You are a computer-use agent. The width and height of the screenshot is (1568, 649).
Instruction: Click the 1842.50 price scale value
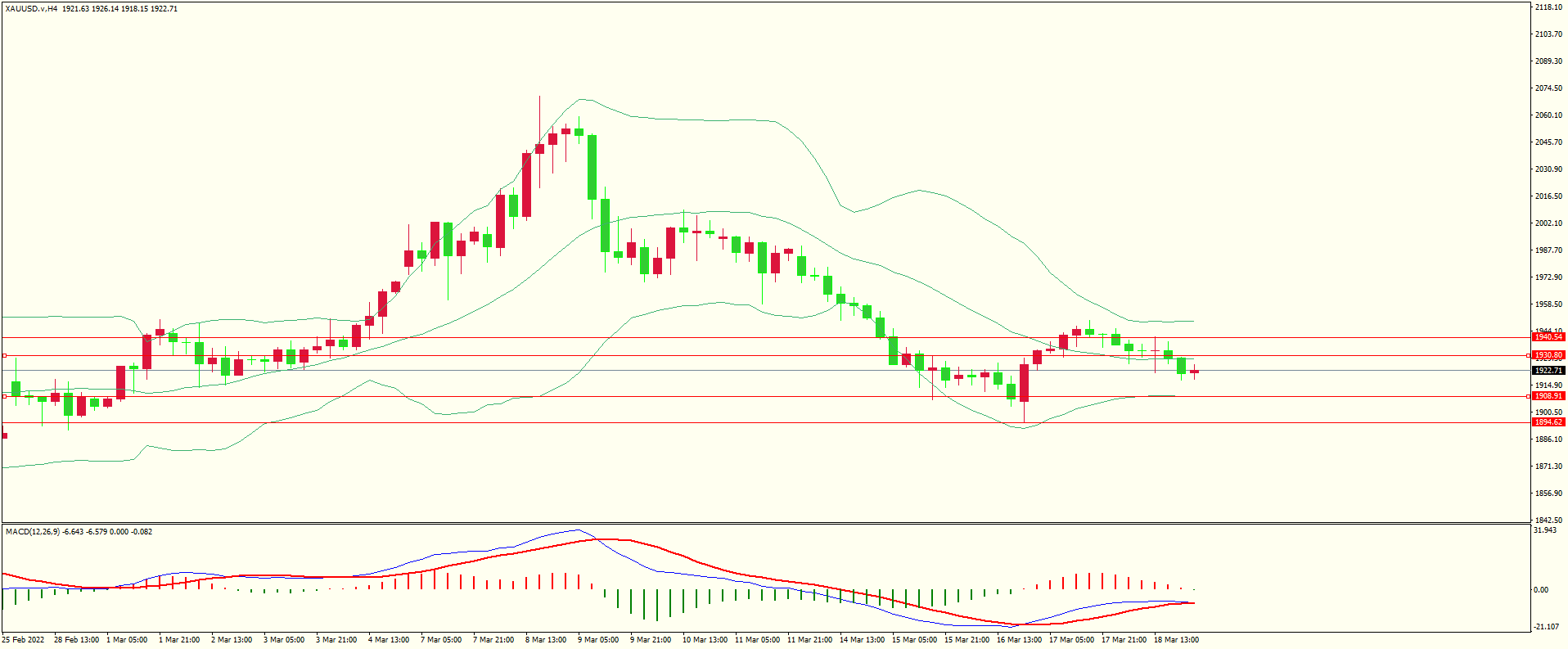click(x=1548, y=521)
